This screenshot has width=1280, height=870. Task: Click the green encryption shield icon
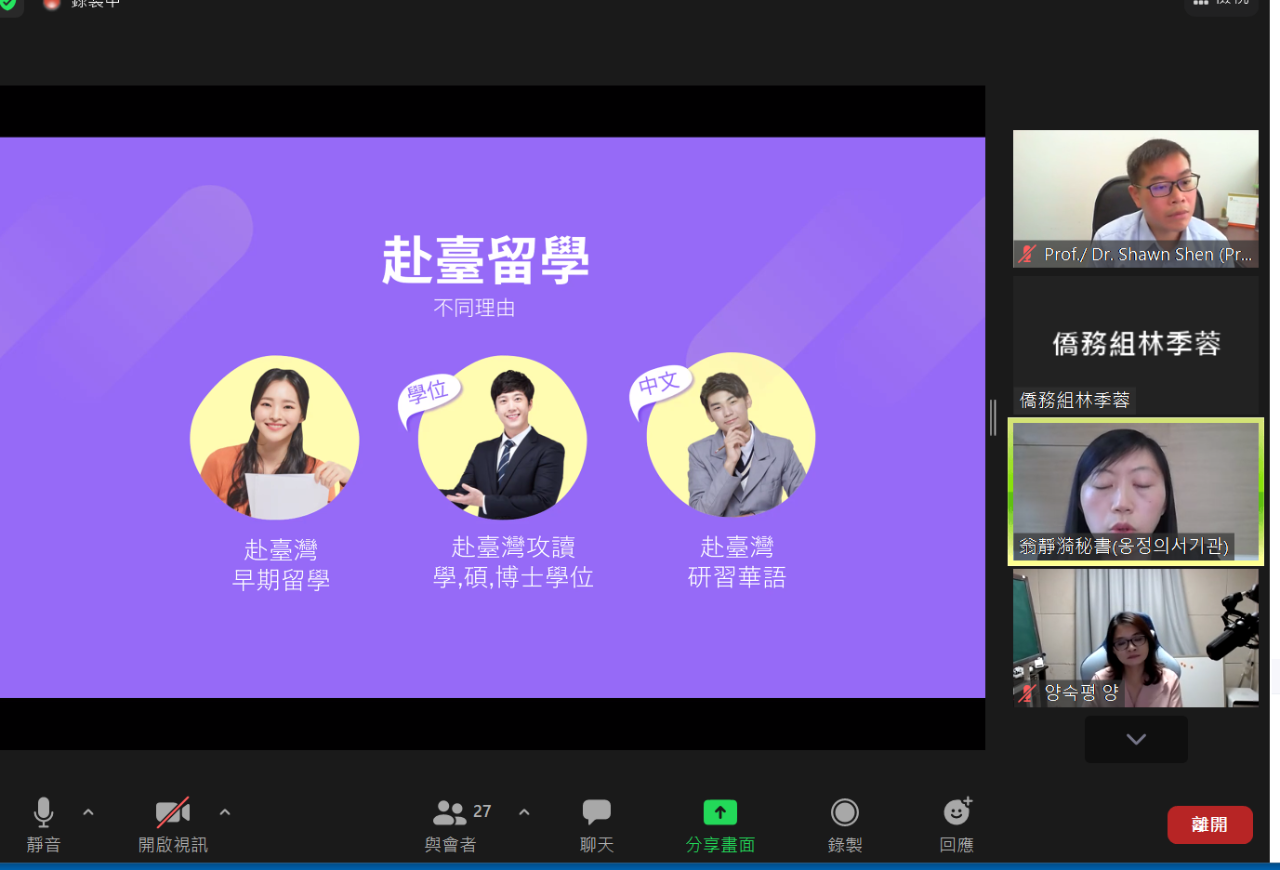8,4
